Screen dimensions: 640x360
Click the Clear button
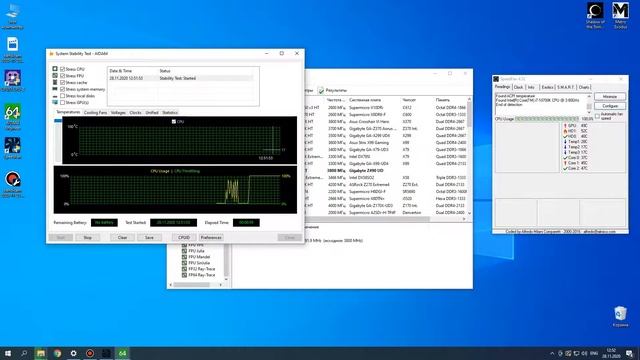[x=122, y=237]
